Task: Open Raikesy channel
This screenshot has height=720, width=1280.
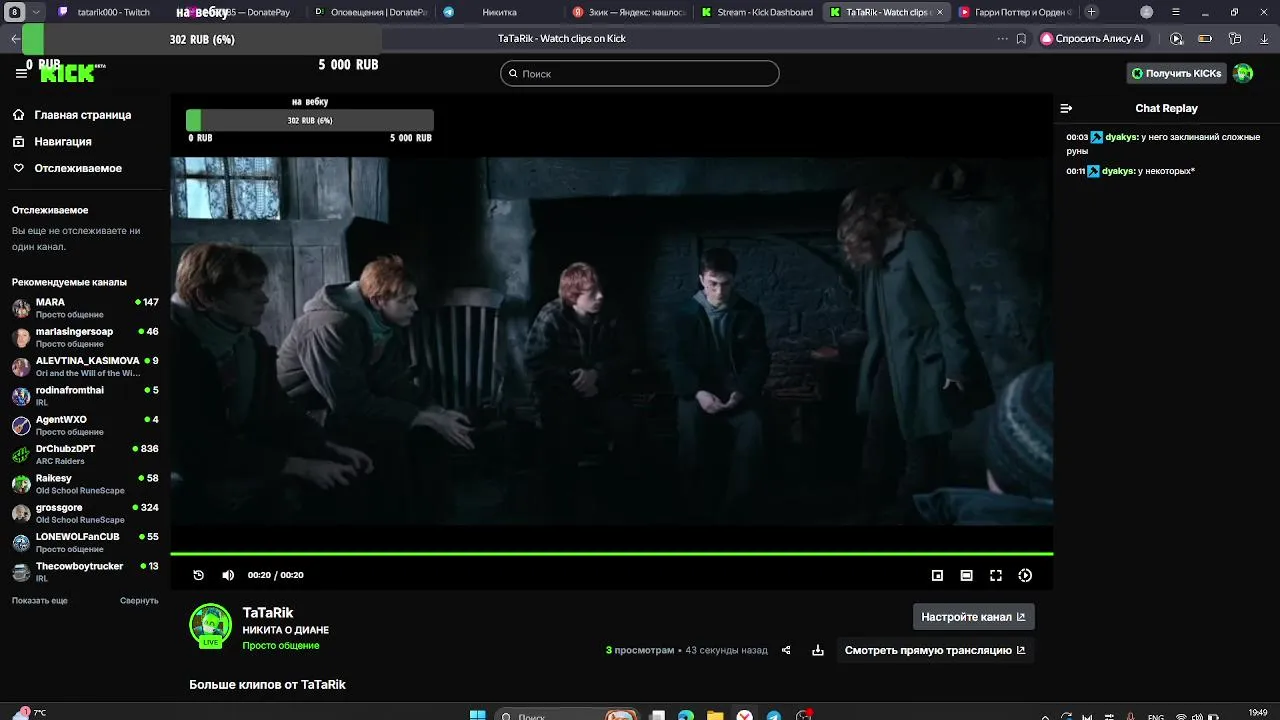Action: 85,484
